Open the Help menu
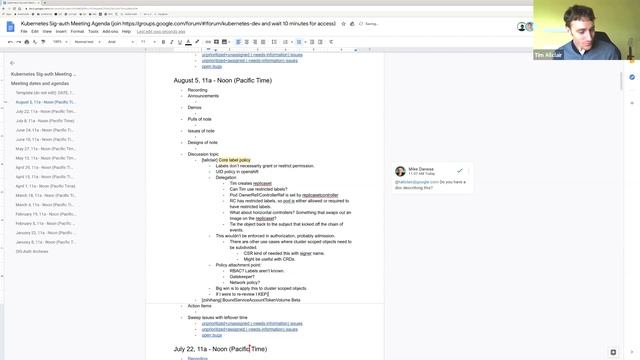This screenshot has height=360, width=640. (127, 31)
